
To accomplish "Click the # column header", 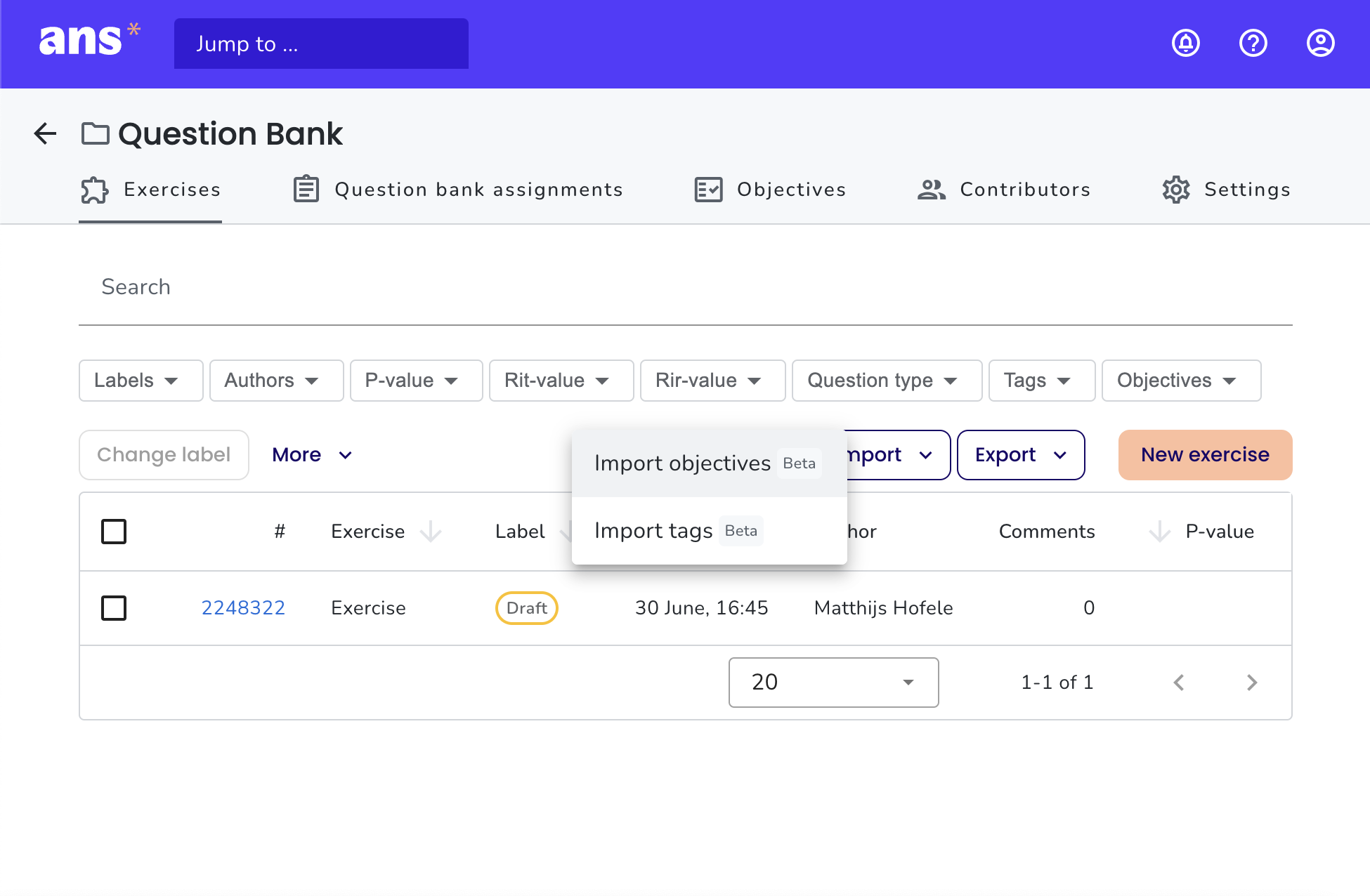I will point(280,532).
